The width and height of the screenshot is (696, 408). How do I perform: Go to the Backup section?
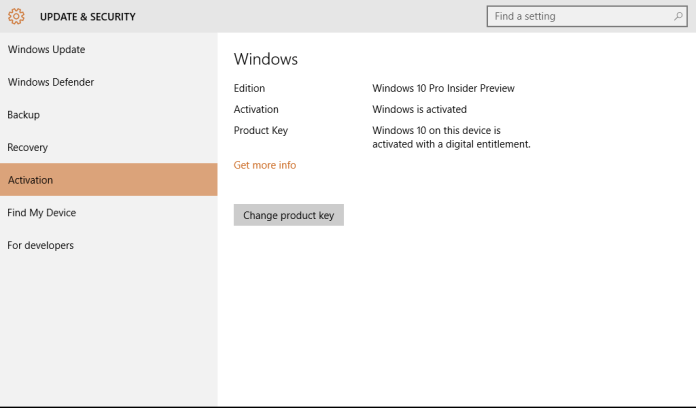tap(109, 115)
